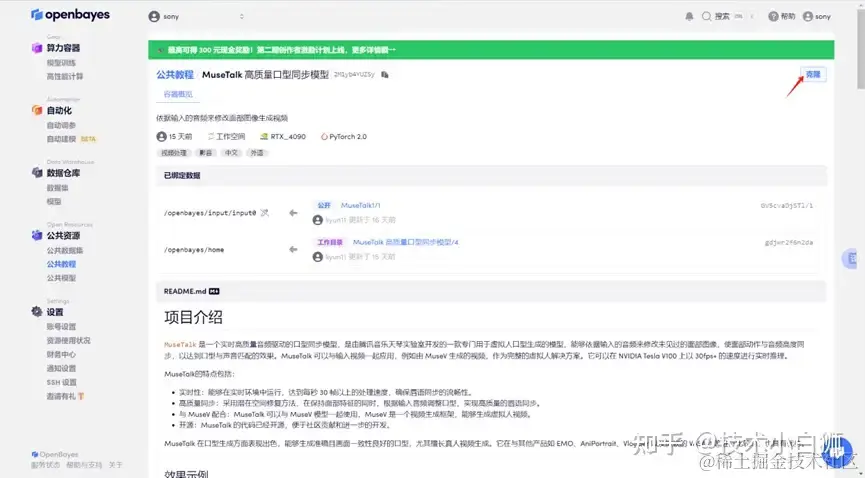Click the openbayes logo
865x478 pixels.
click(70, 14)
